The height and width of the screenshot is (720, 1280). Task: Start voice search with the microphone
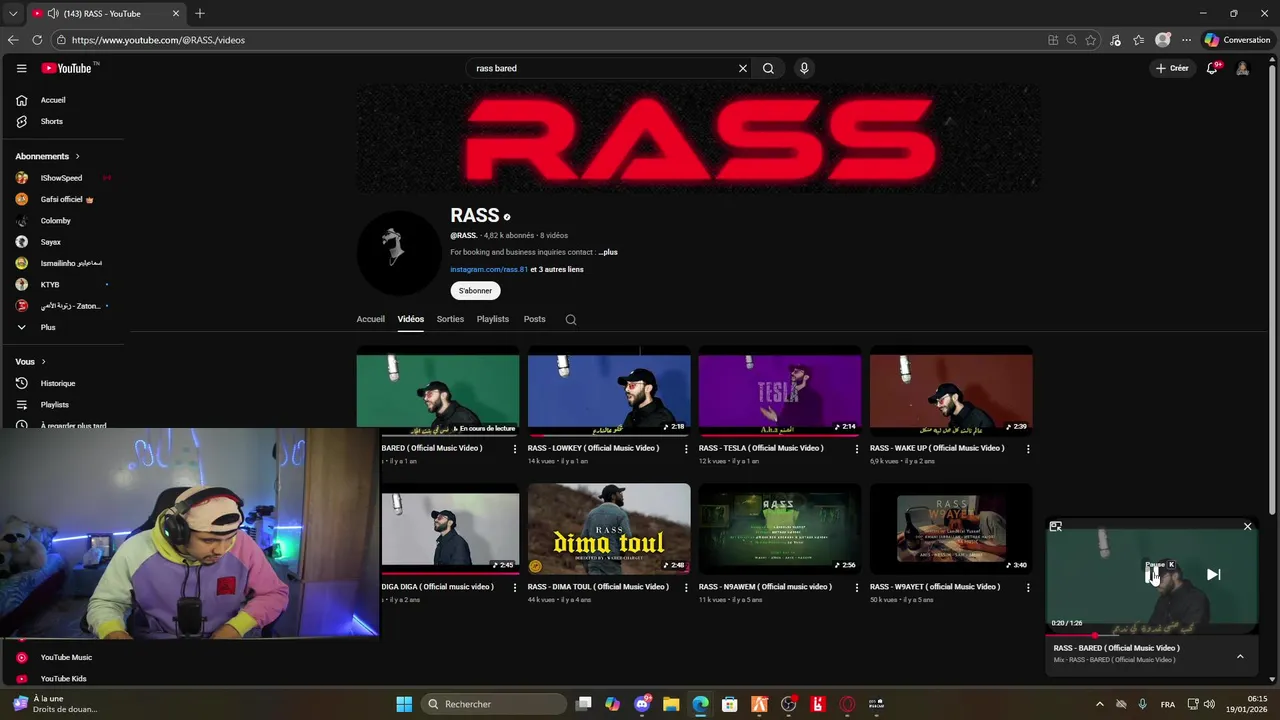pyautogui.click(x=804, y=68)
